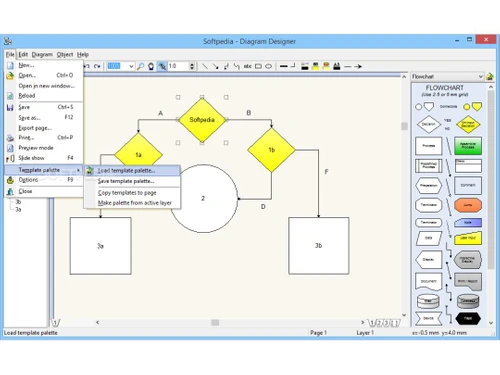This screenshot has width=500, height=375.
Task: Select the rectangle shape tool
Action: pyautogui.click(x=258, y=66)
